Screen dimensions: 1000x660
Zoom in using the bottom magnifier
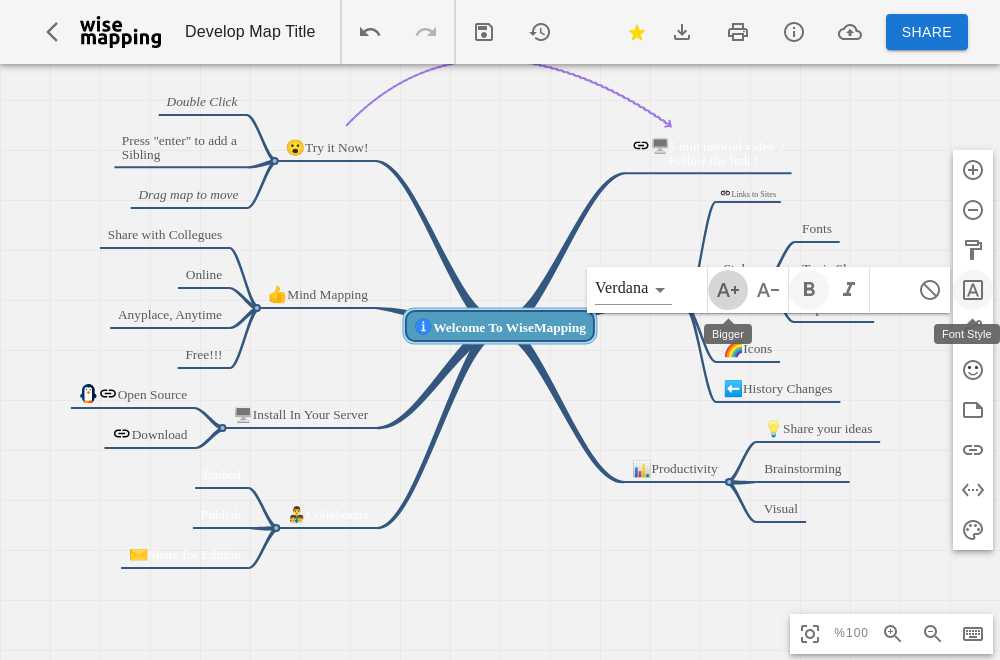tap(892, 633)
